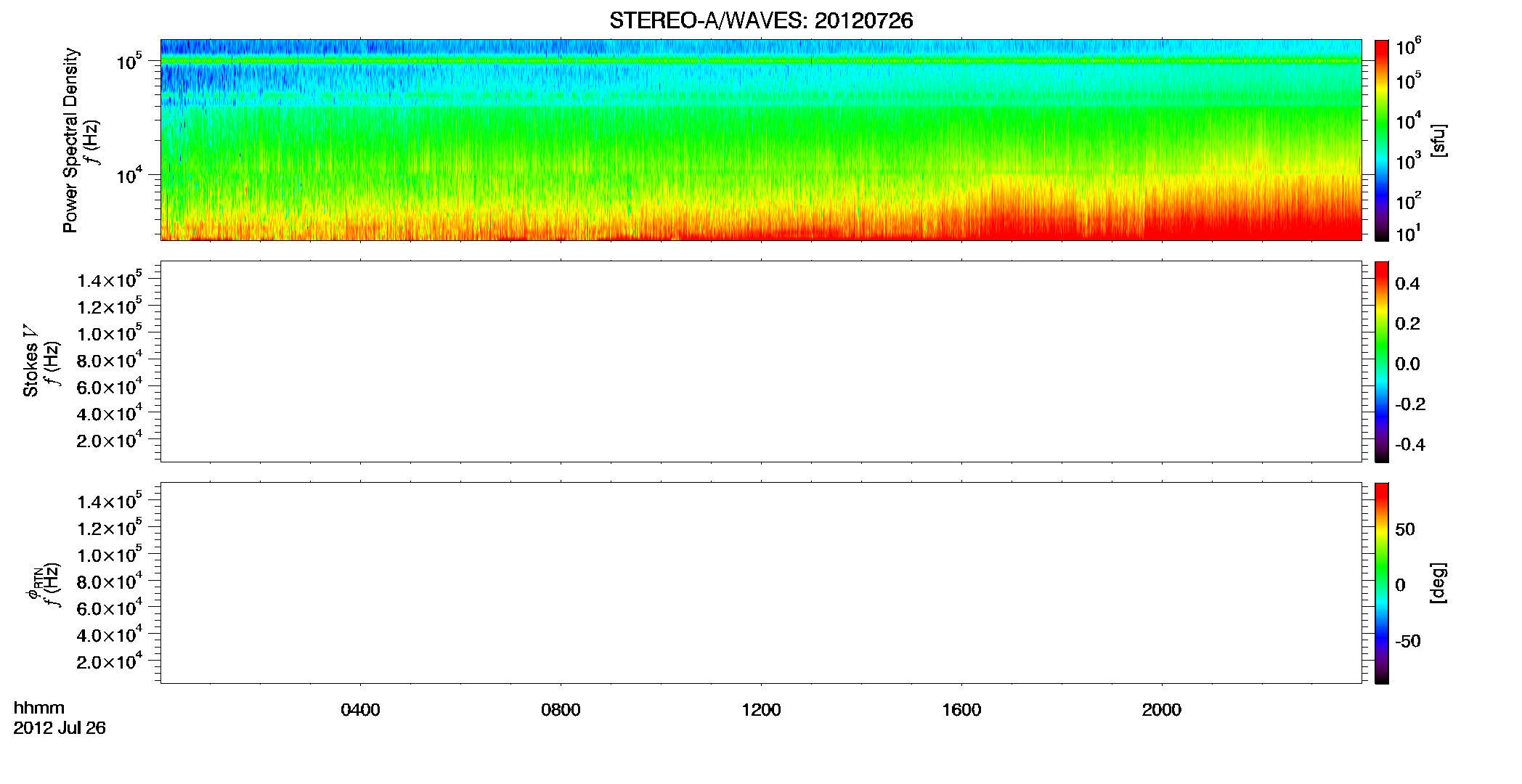The width and height of the screenshot is (1522, 784).
Task: Click the 1600 time axis label
Action: pyautogui.click(x=961, y=710)
